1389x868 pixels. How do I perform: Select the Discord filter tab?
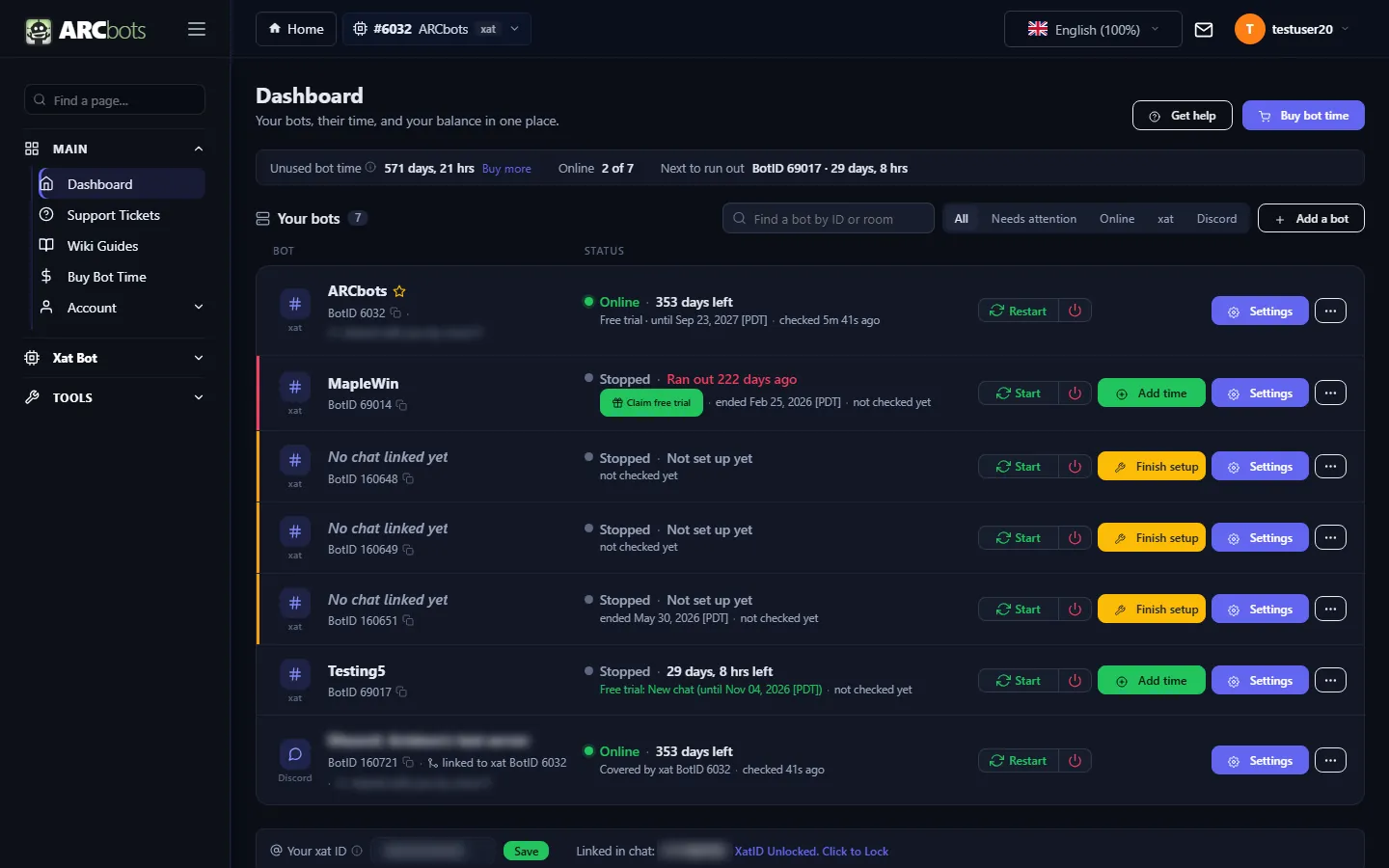pos(1216,219)
